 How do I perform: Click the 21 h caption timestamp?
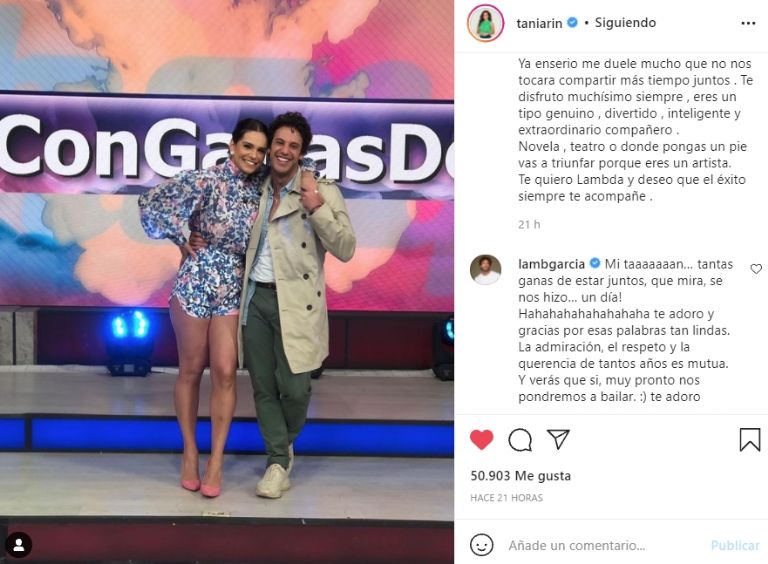click(529, 225)
